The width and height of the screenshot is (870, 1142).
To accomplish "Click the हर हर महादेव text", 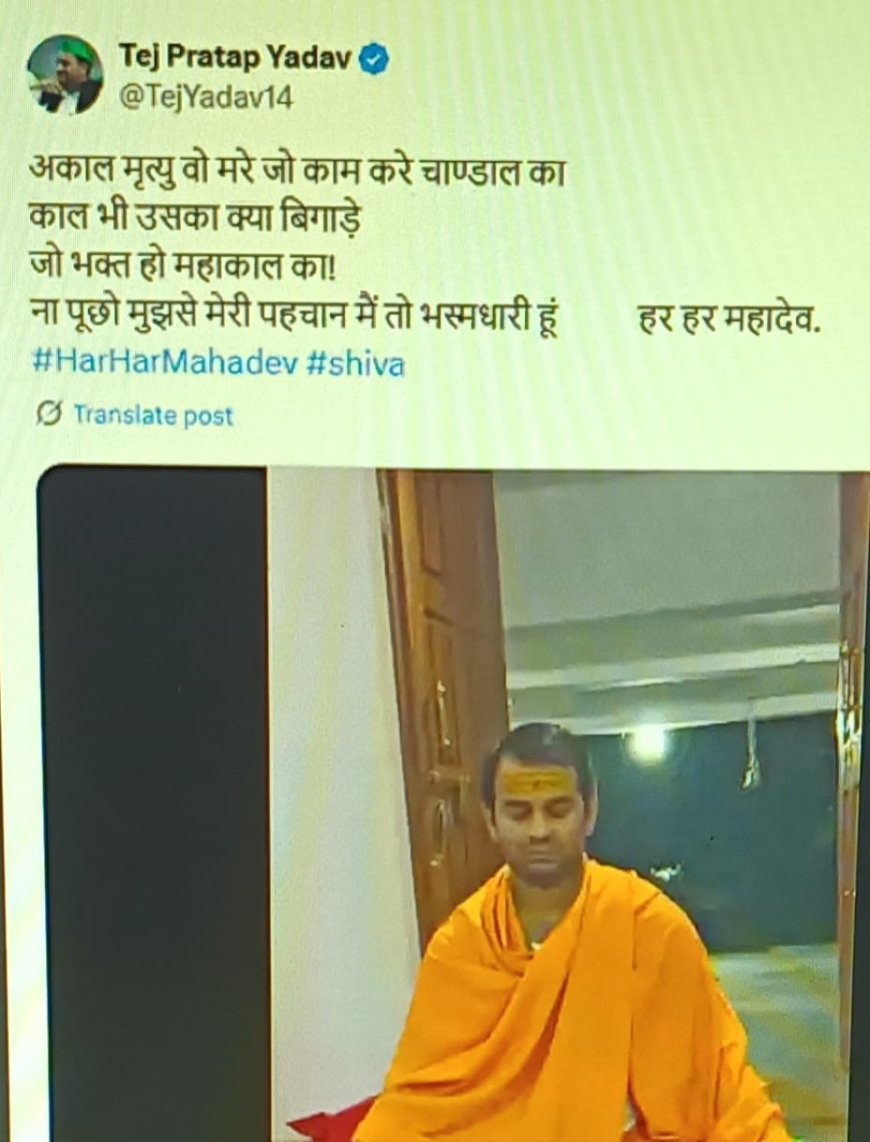I will pyautogui.click(x=729, y=318).
